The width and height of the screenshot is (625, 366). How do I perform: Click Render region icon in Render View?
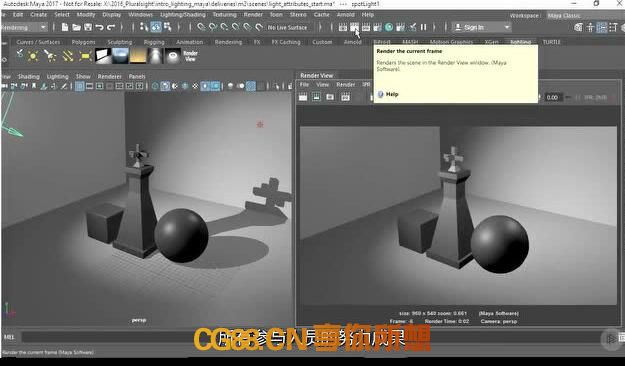(x=316, y=97)
